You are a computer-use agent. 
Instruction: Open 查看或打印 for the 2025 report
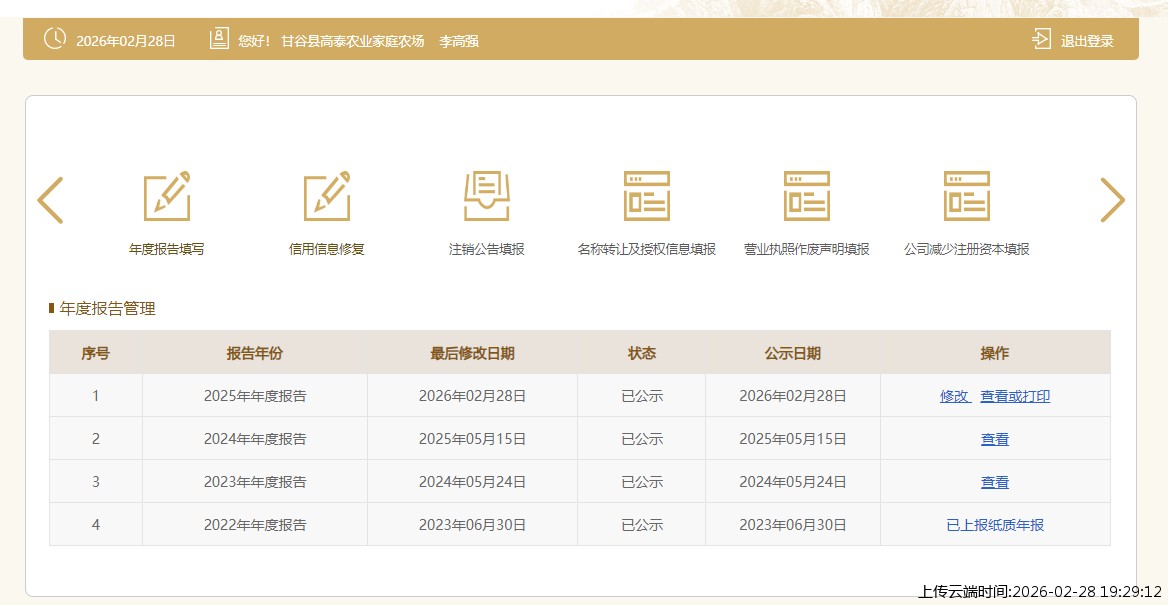(1015, 396)
